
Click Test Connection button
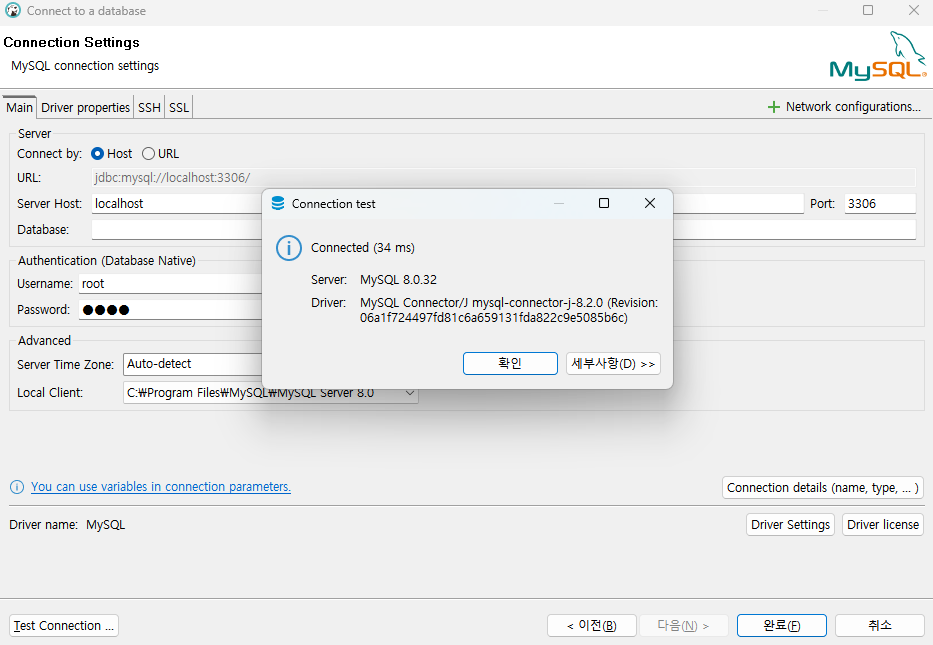(64, 626)
